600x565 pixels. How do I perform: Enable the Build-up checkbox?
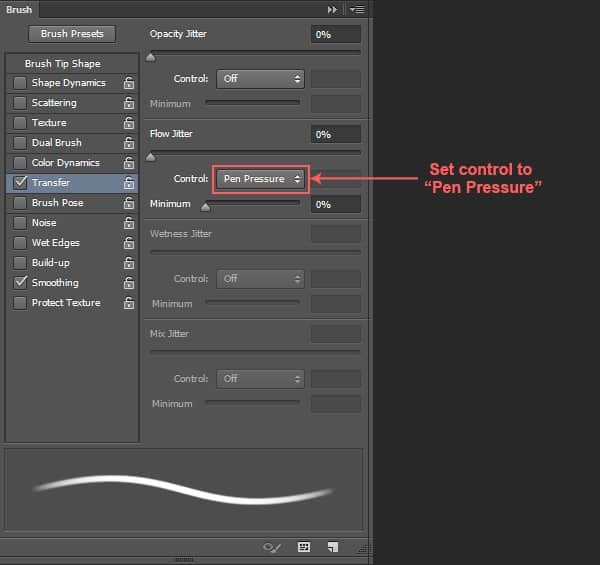(x=20, y=262)
